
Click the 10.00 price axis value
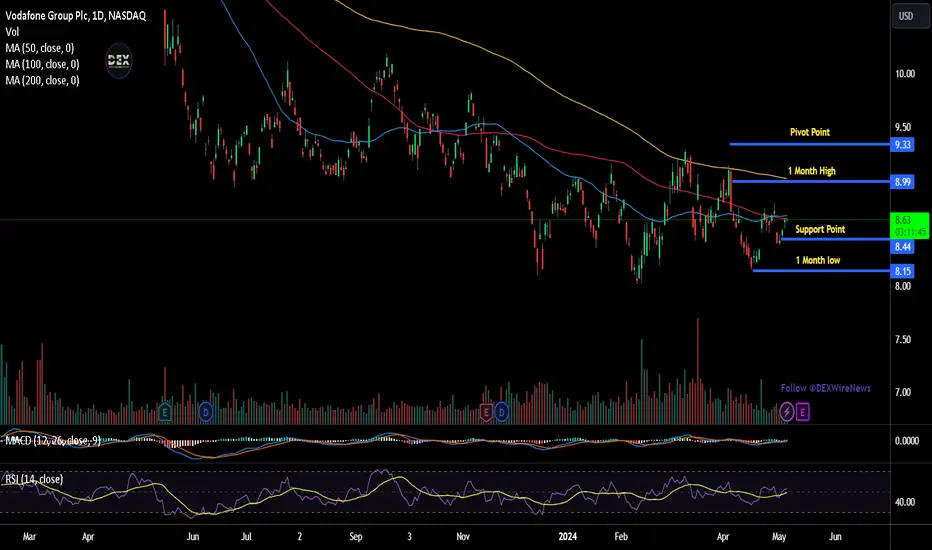pos(905,74)
